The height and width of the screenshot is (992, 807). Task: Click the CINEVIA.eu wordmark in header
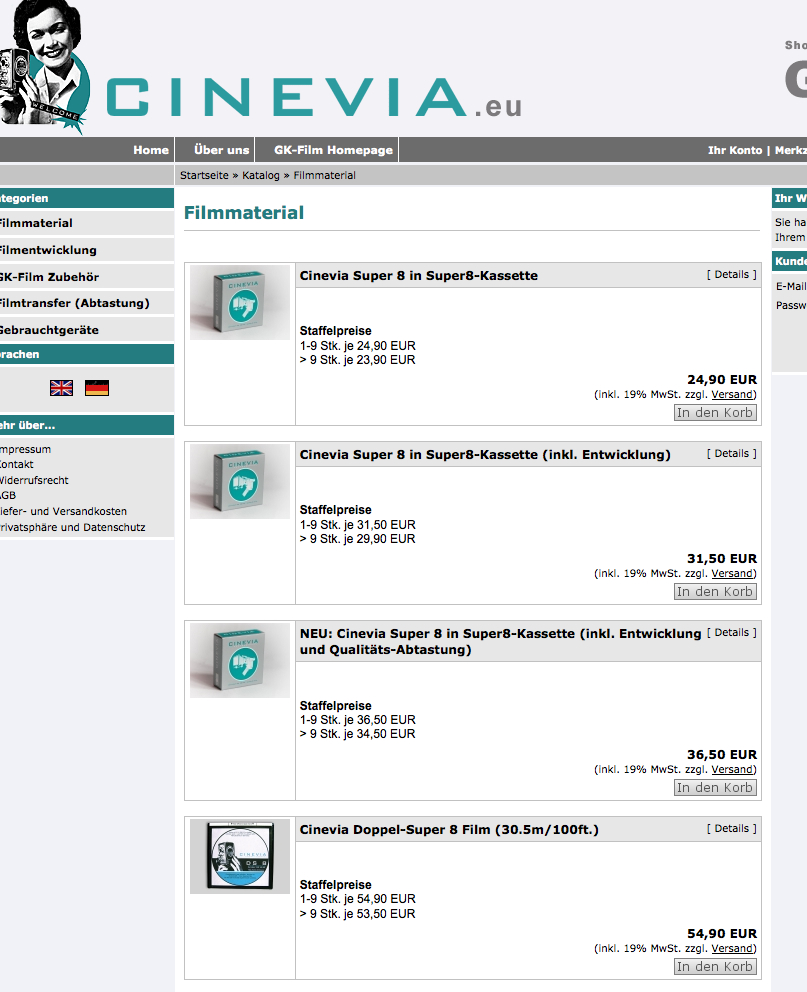(x=314, y=97)
